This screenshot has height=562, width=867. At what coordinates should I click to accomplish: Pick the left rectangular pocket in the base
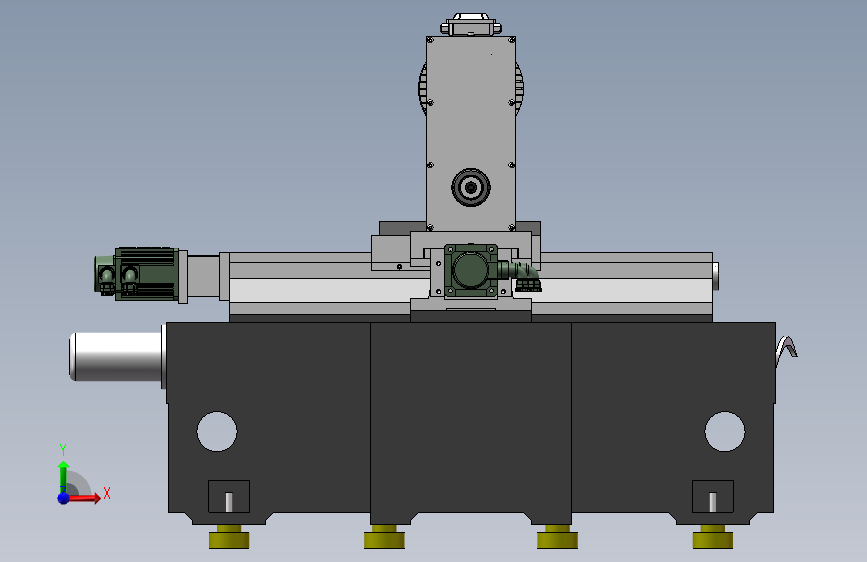click(229, 496)
